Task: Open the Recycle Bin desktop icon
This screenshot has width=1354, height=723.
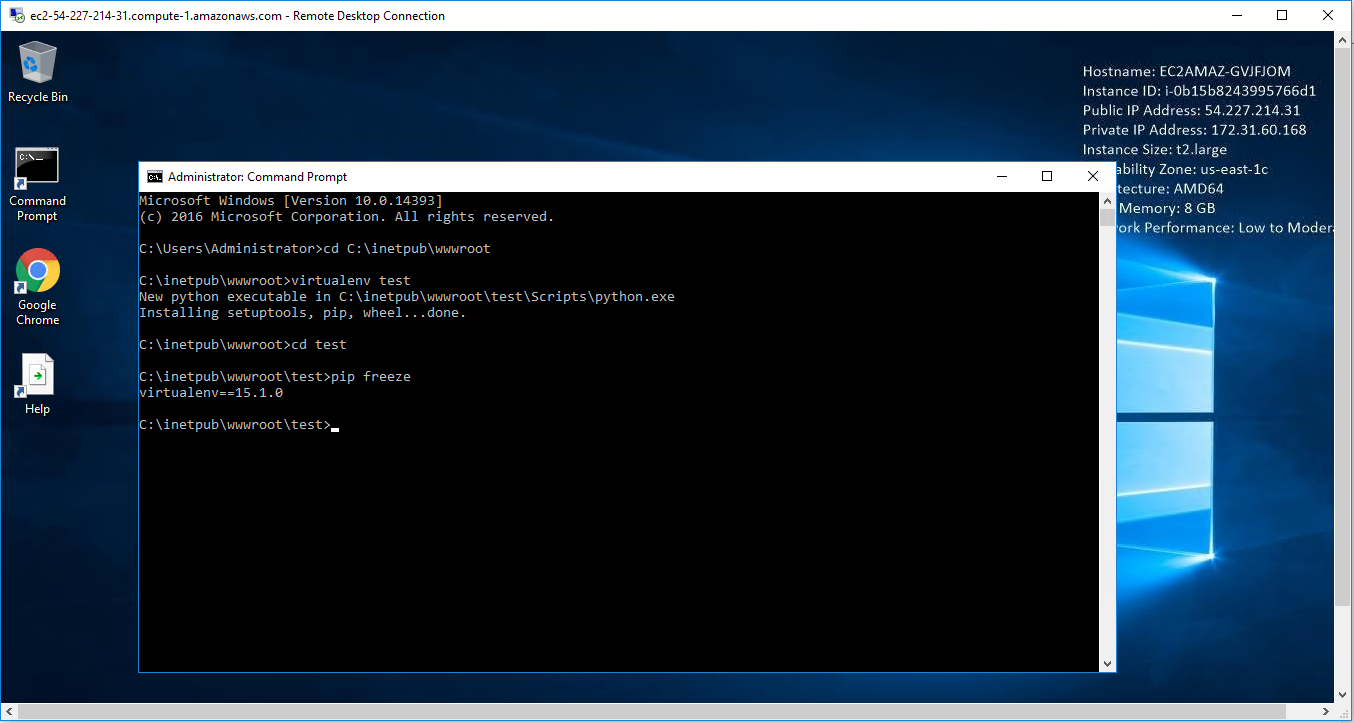Action: coord(38,70)
